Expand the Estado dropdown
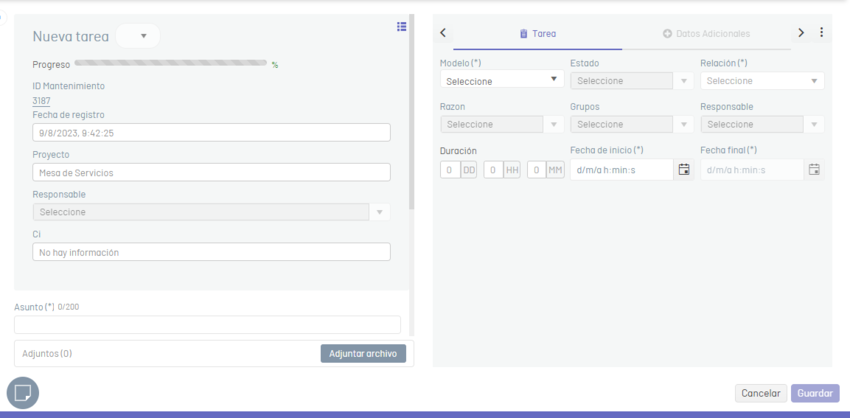 click(x=631, y=80)
